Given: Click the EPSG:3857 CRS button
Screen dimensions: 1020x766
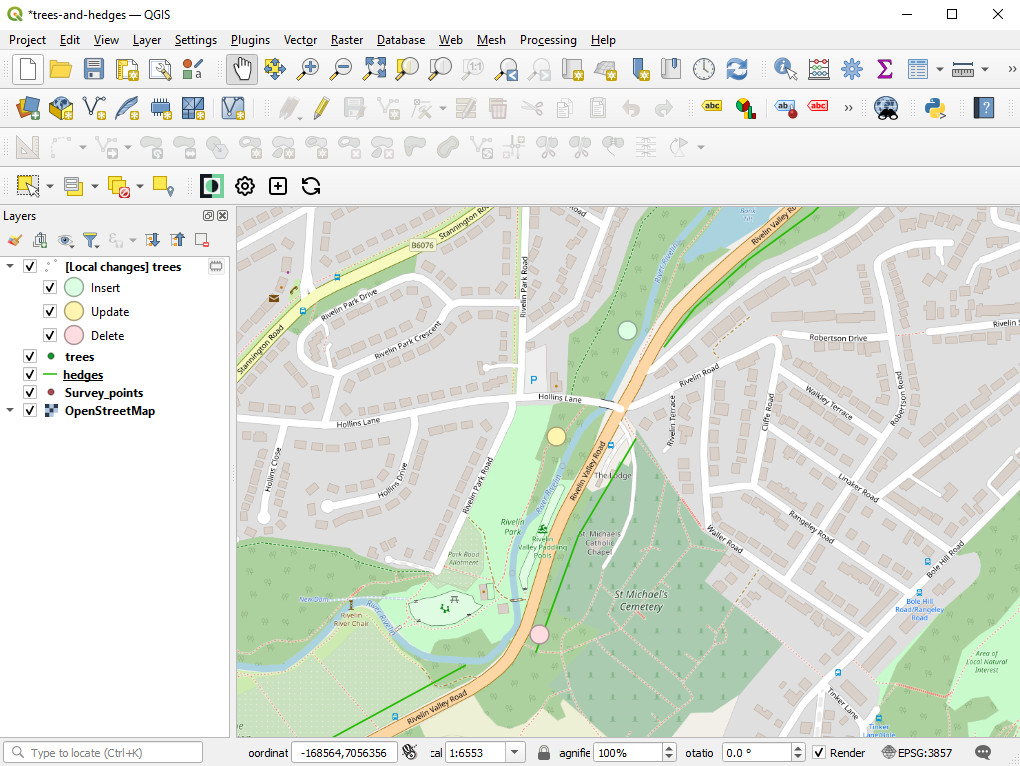Looking at the screenshot, I should (917, 752).
